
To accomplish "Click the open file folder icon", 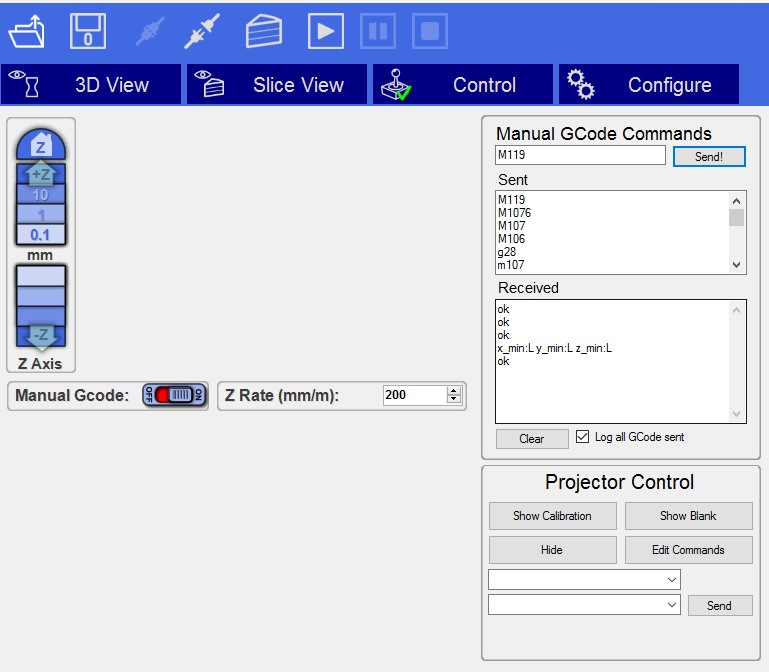I will [25, 31].
